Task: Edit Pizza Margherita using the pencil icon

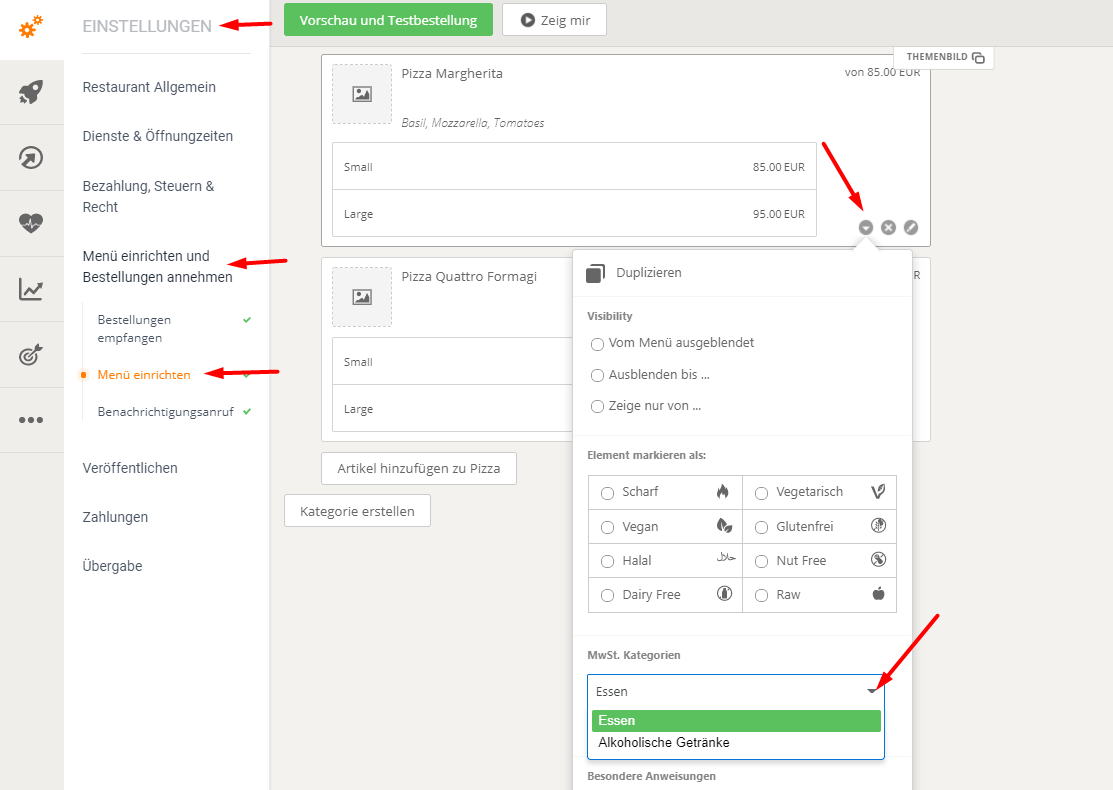Action: click(x=910, y=227)
